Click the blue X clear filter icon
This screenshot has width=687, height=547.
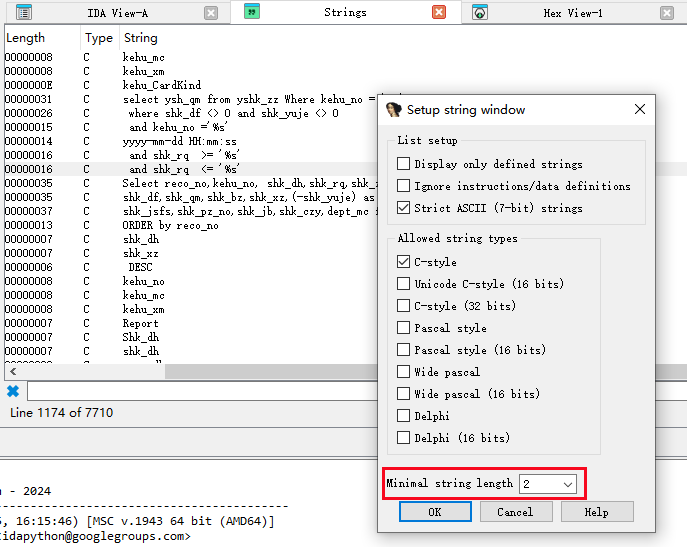click(13, 391)
